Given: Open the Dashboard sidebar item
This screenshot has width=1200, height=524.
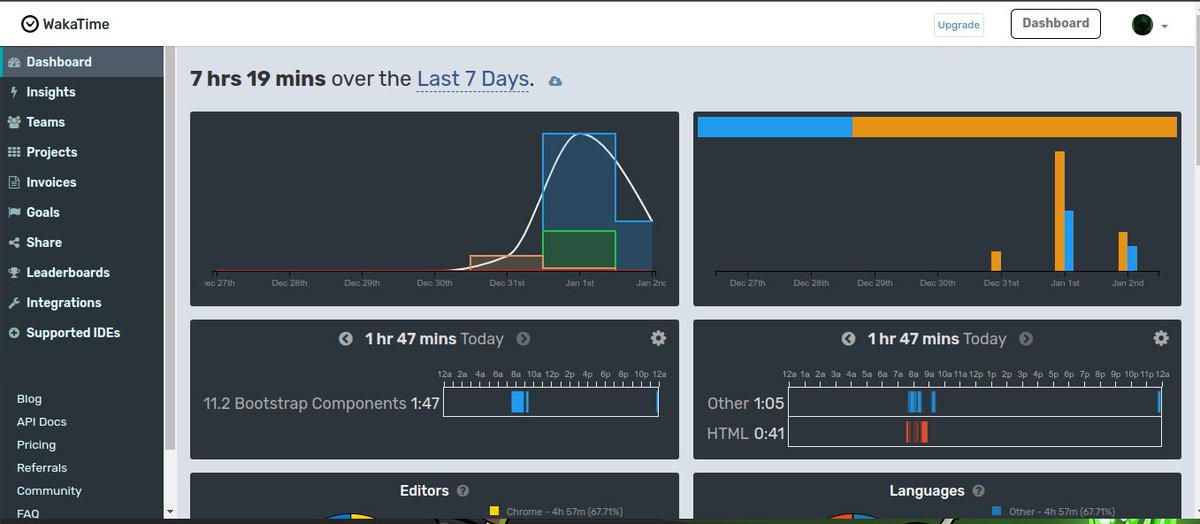Looking at the screenshot, I should (x=82, y=62).
